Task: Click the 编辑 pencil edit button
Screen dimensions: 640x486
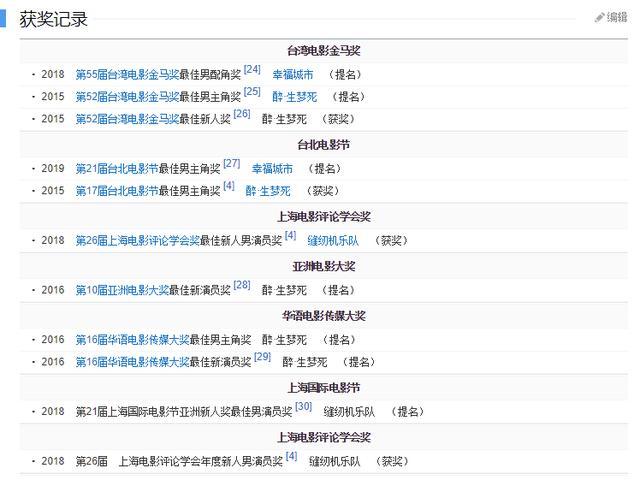Action: tap(611, 17)
